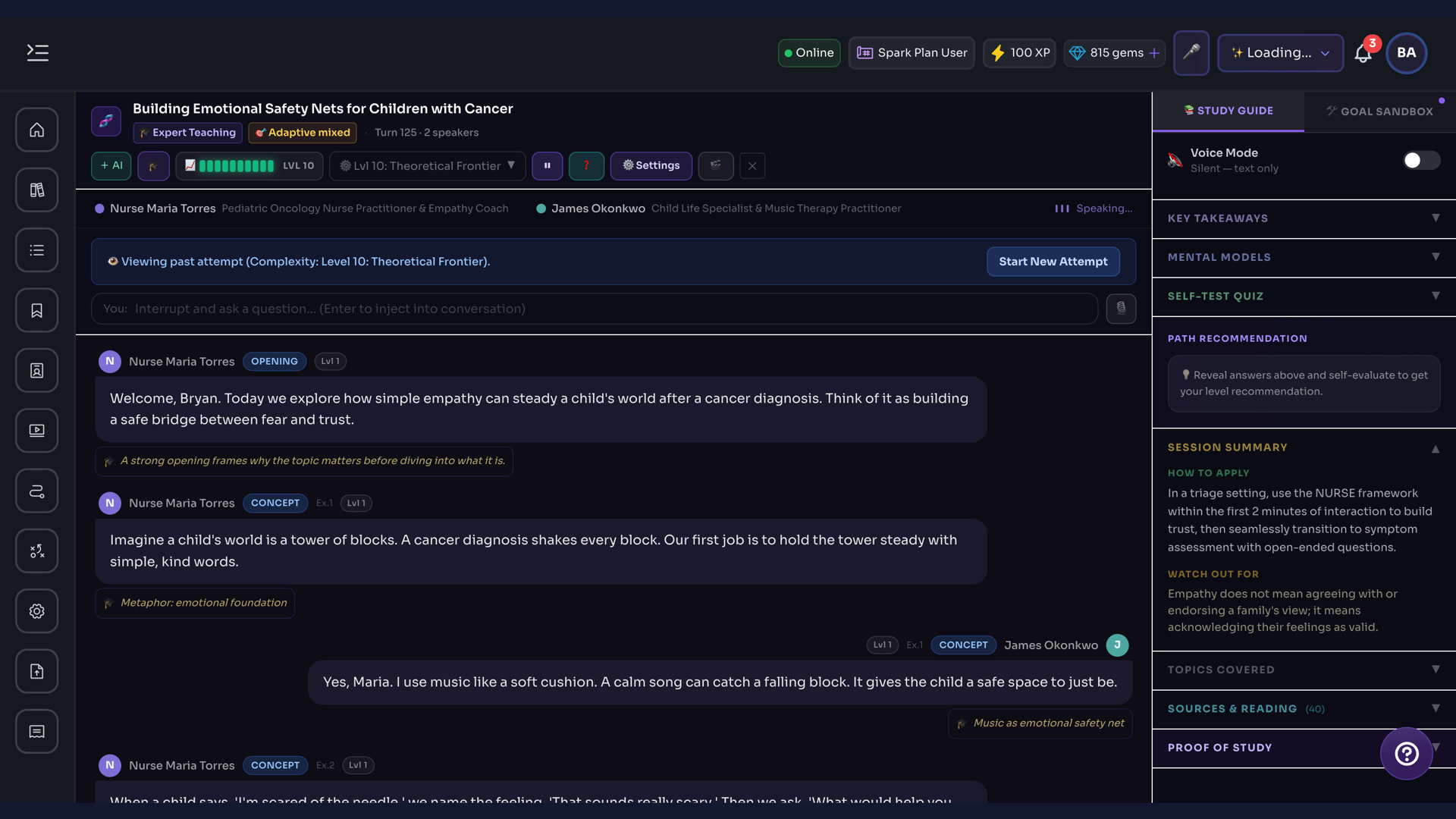Click the Expert Teaching tag

pyautogui.click(x=188, y=133)
